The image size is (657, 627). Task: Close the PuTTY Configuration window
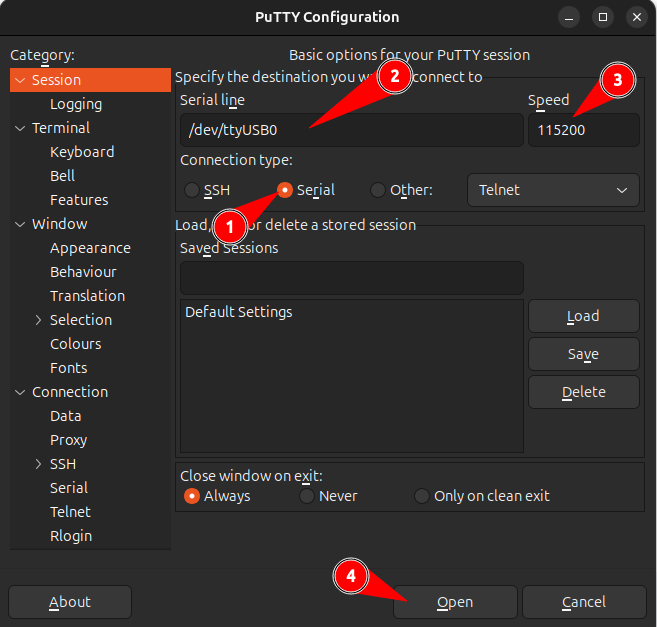(637, 17)
